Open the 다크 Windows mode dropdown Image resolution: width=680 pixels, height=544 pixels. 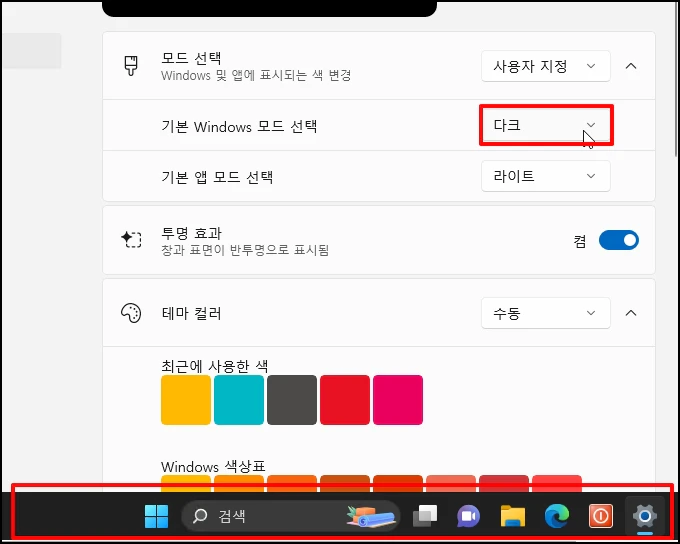click(x=546, y=125)
